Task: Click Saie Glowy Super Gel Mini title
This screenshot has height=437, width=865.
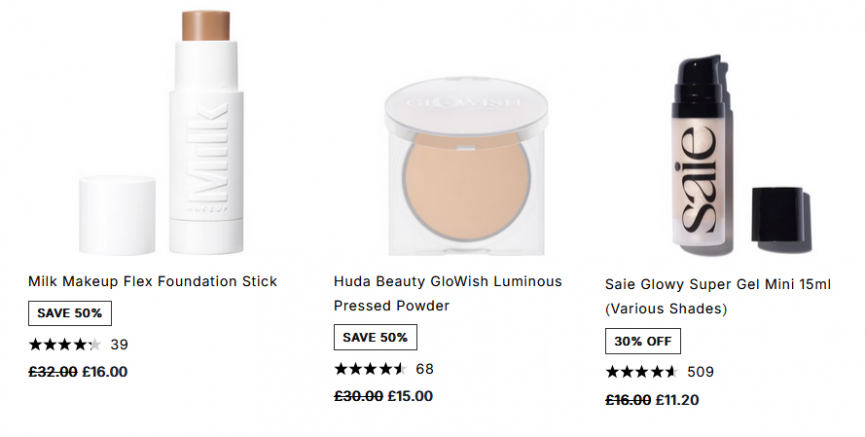Action: pos(717,296)
